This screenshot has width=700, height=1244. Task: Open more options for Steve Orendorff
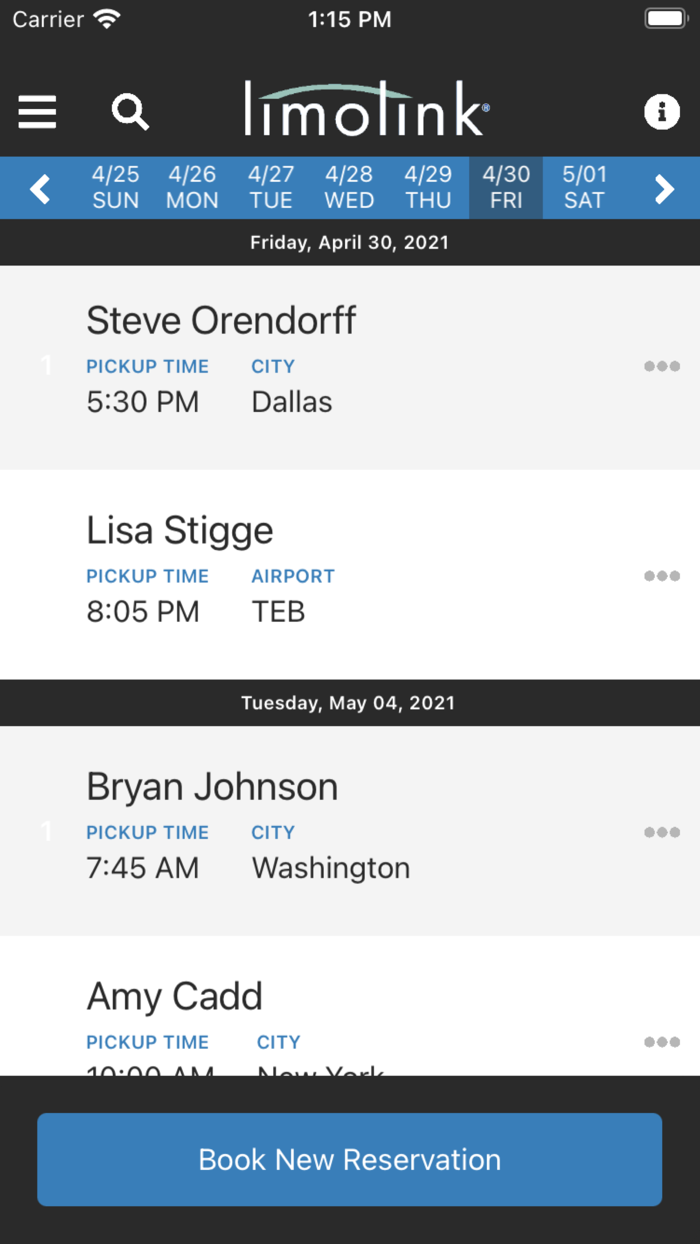point(662,366)
